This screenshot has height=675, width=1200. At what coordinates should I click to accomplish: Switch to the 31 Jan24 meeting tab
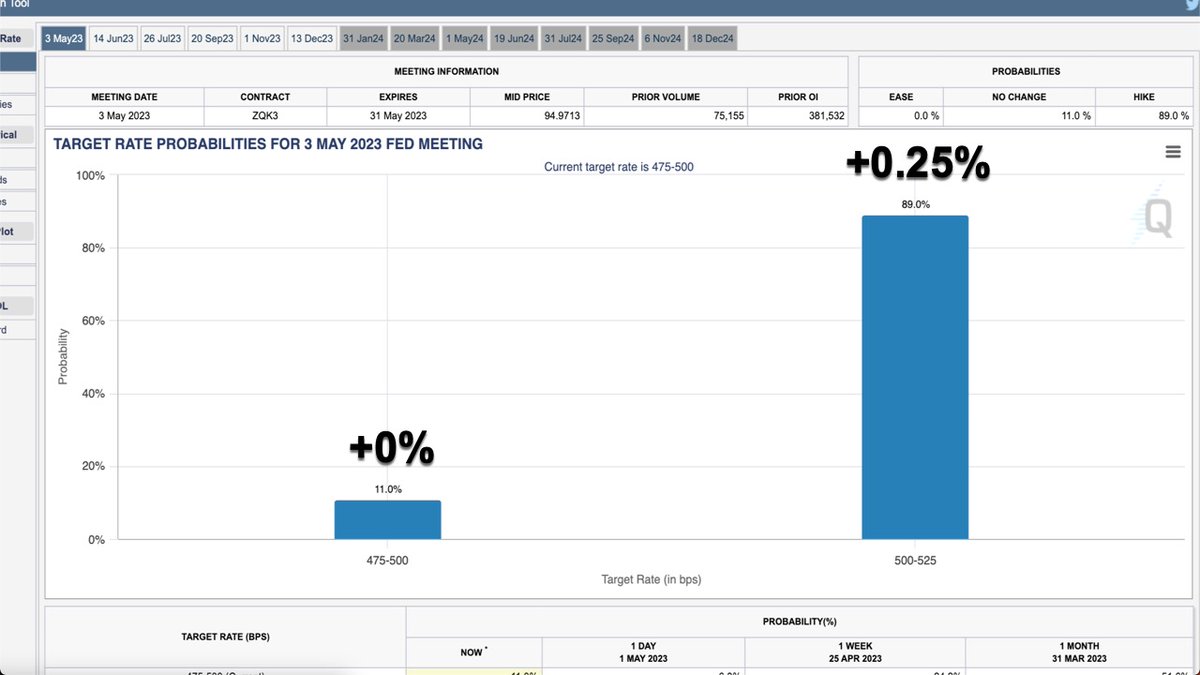(363, 39)
